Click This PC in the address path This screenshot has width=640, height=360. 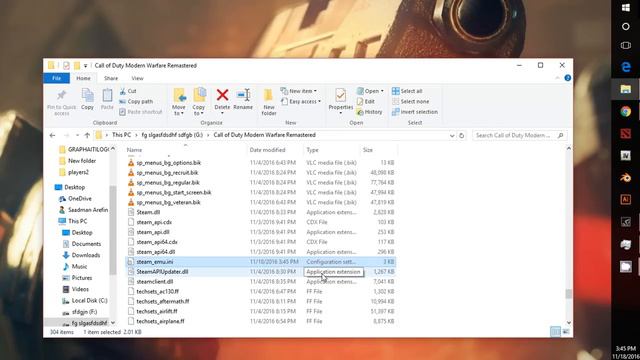tap(121, 135)
